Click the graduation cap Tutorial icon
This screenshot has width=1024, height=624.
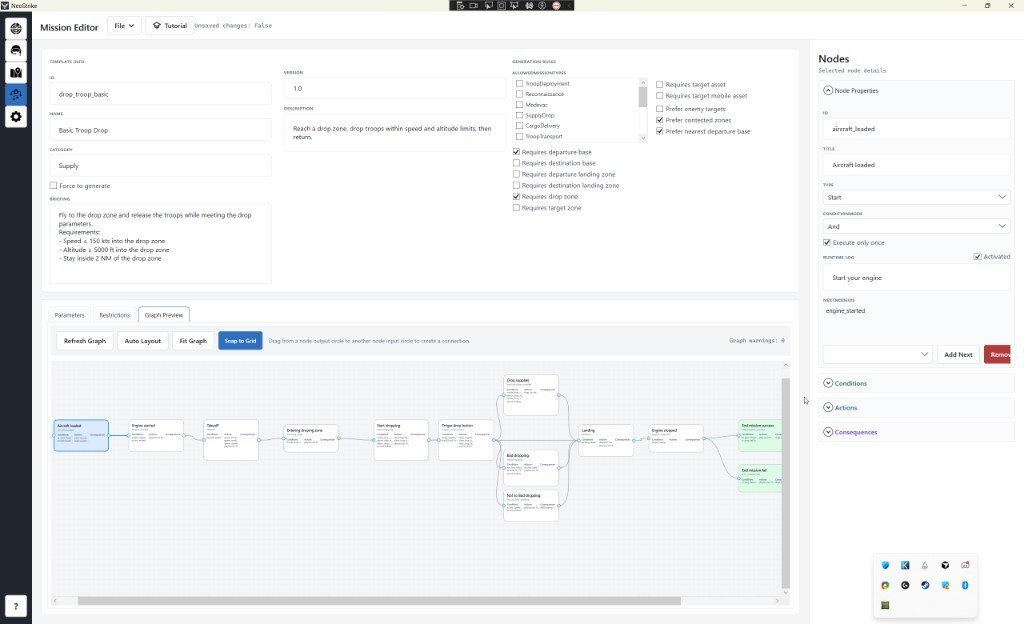point(157,25)
